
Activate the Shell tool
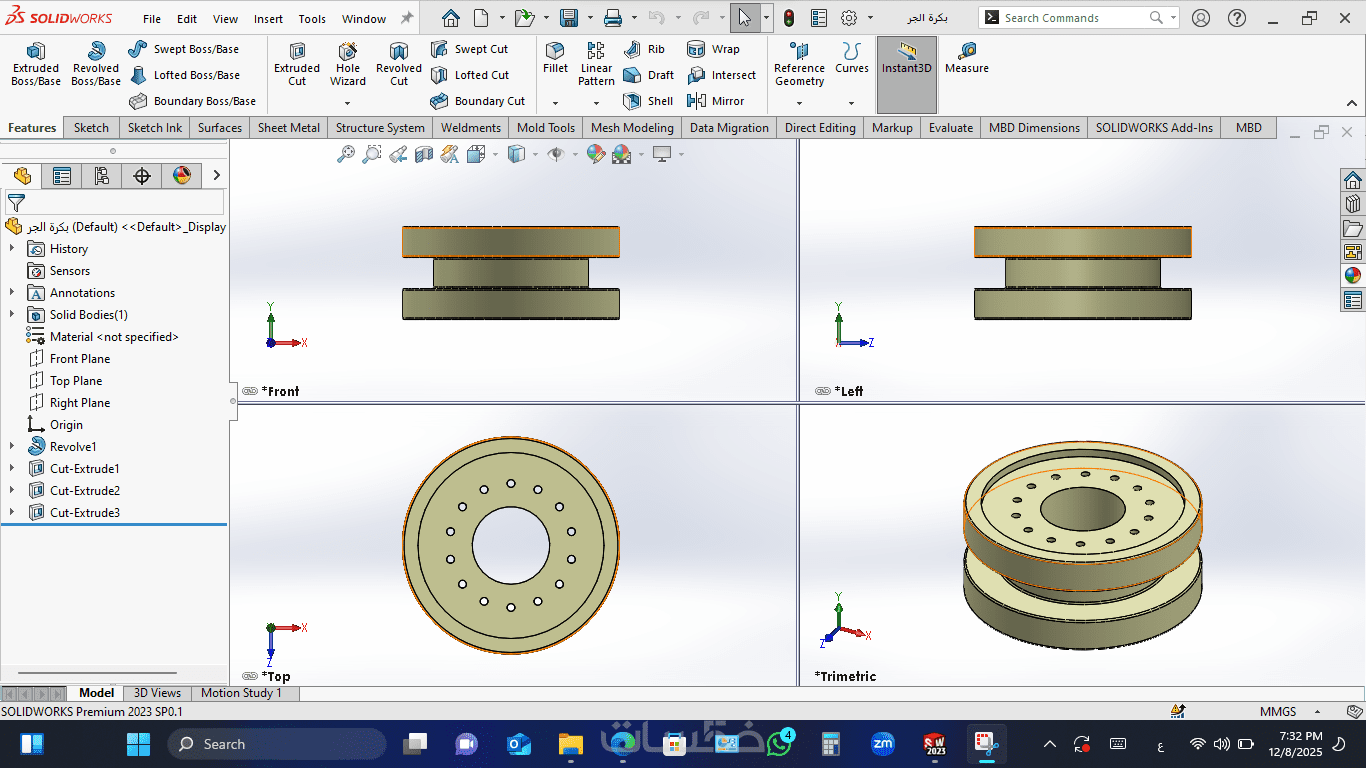[x=647, y=101]
